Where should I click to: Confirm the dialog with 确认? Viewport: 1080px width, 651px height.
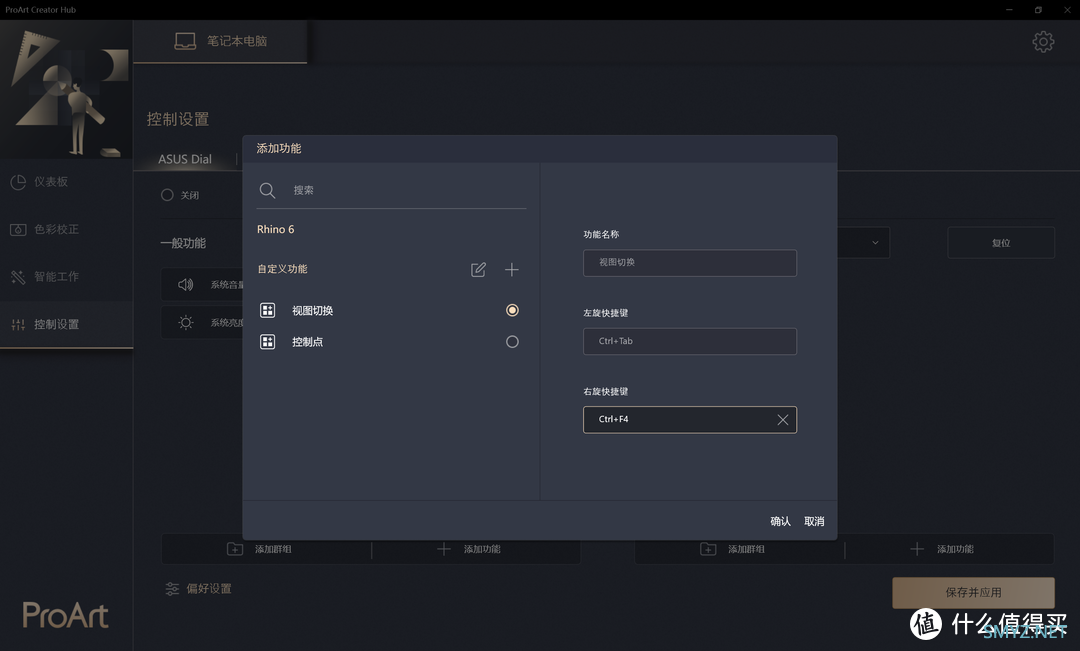pos(780,521)
